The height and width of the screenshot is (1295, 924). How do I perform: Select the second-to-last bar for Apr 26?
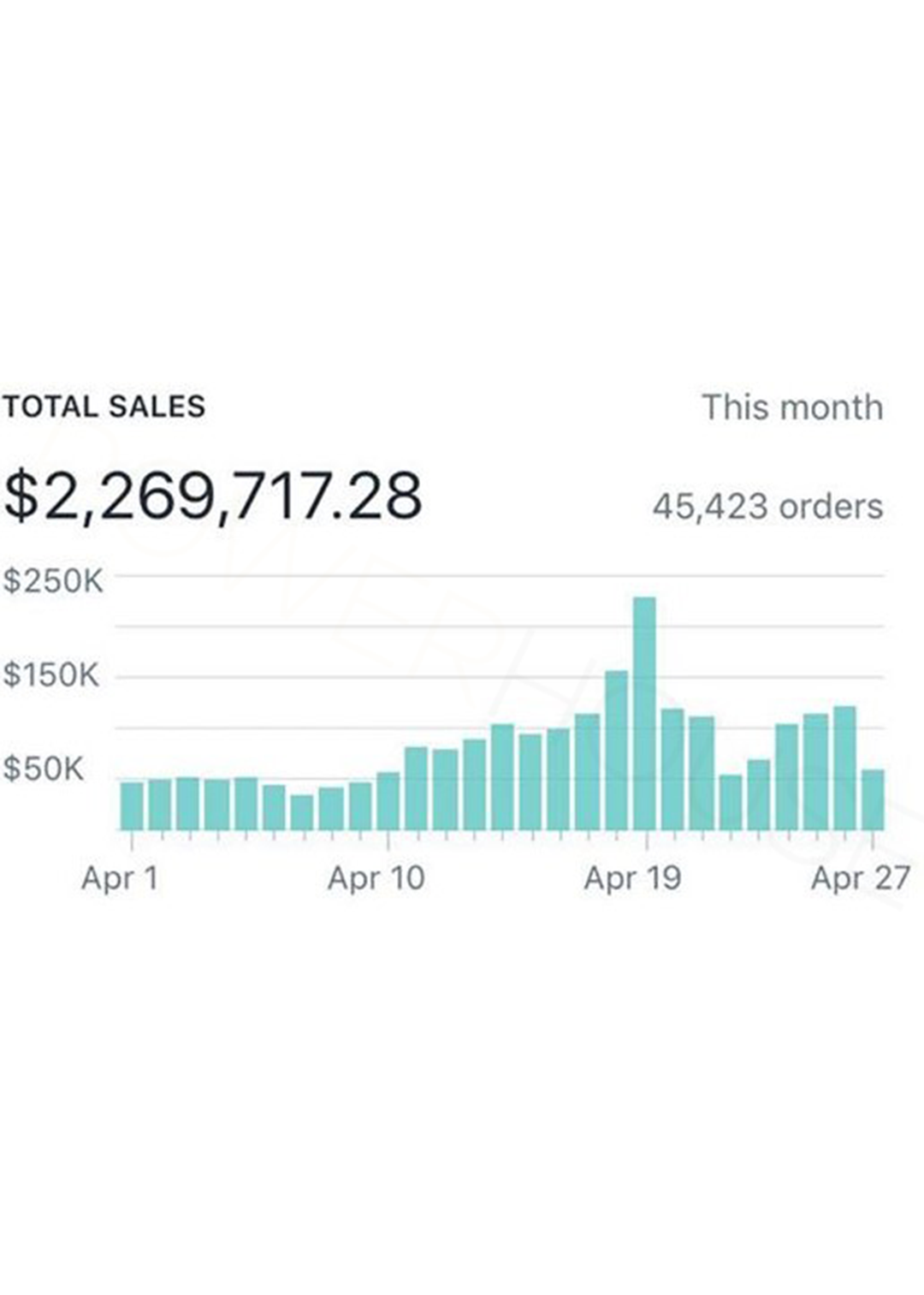[844, 768]
